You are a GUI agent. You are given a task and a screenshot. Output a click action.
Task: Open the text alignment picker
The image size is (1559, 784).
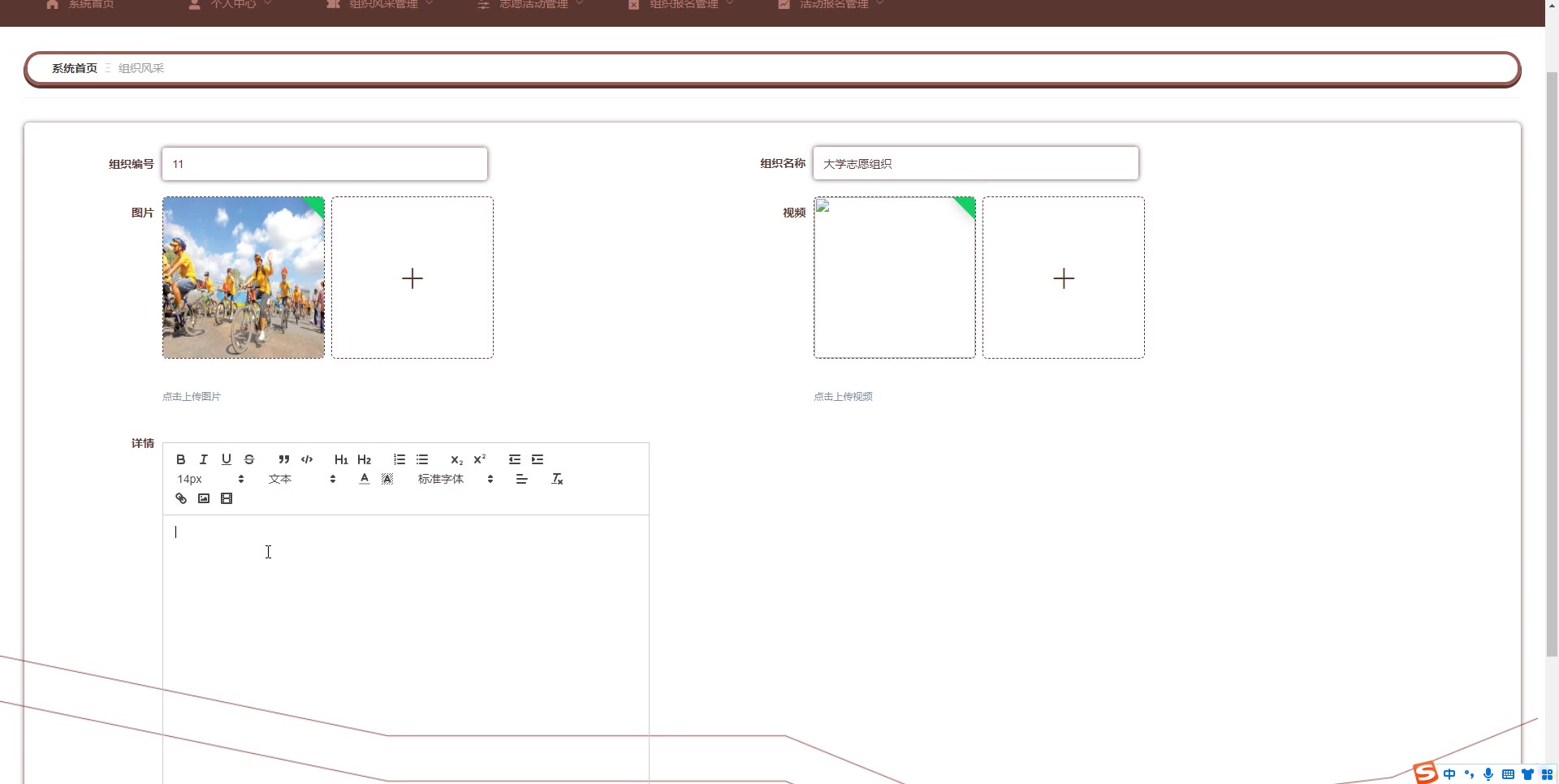pyautogui.click(x=522, y=479)
